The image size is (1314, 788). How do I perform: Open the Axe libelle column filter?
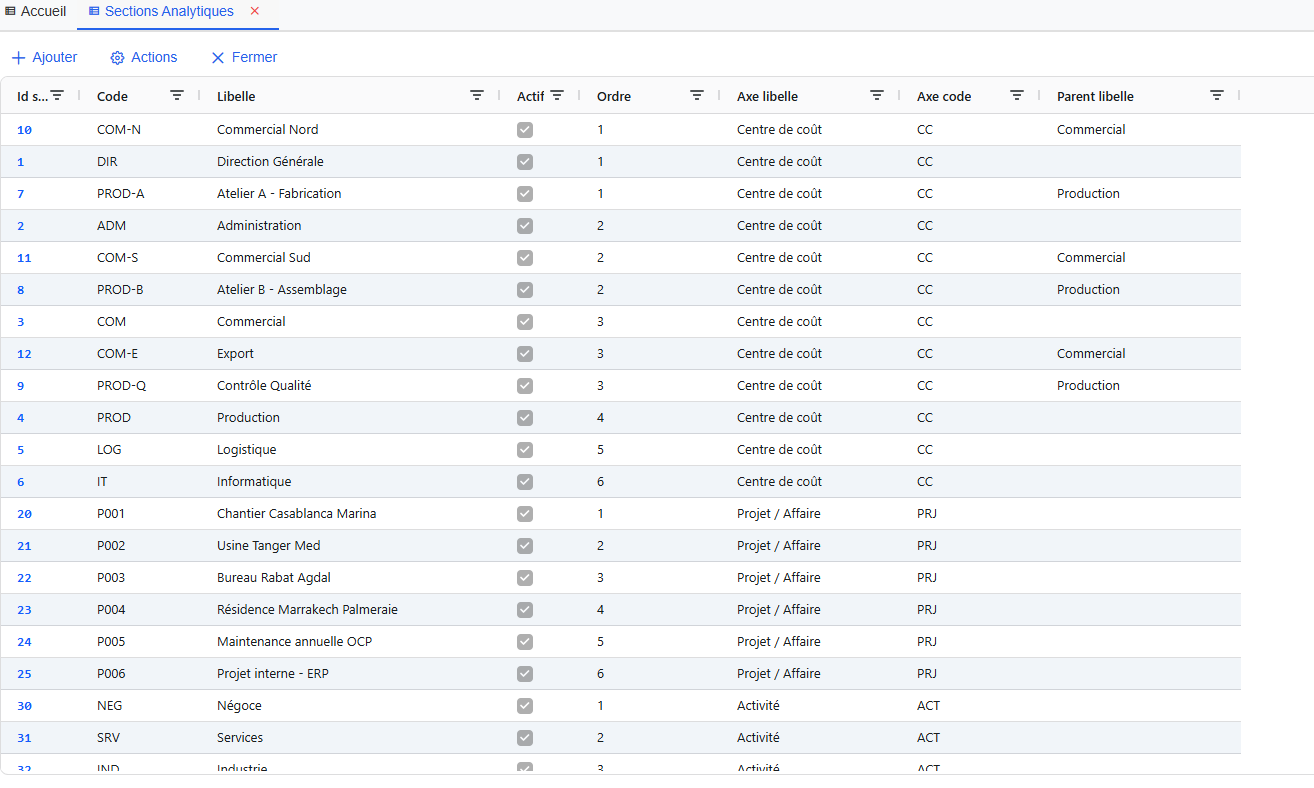pos(877,95)
